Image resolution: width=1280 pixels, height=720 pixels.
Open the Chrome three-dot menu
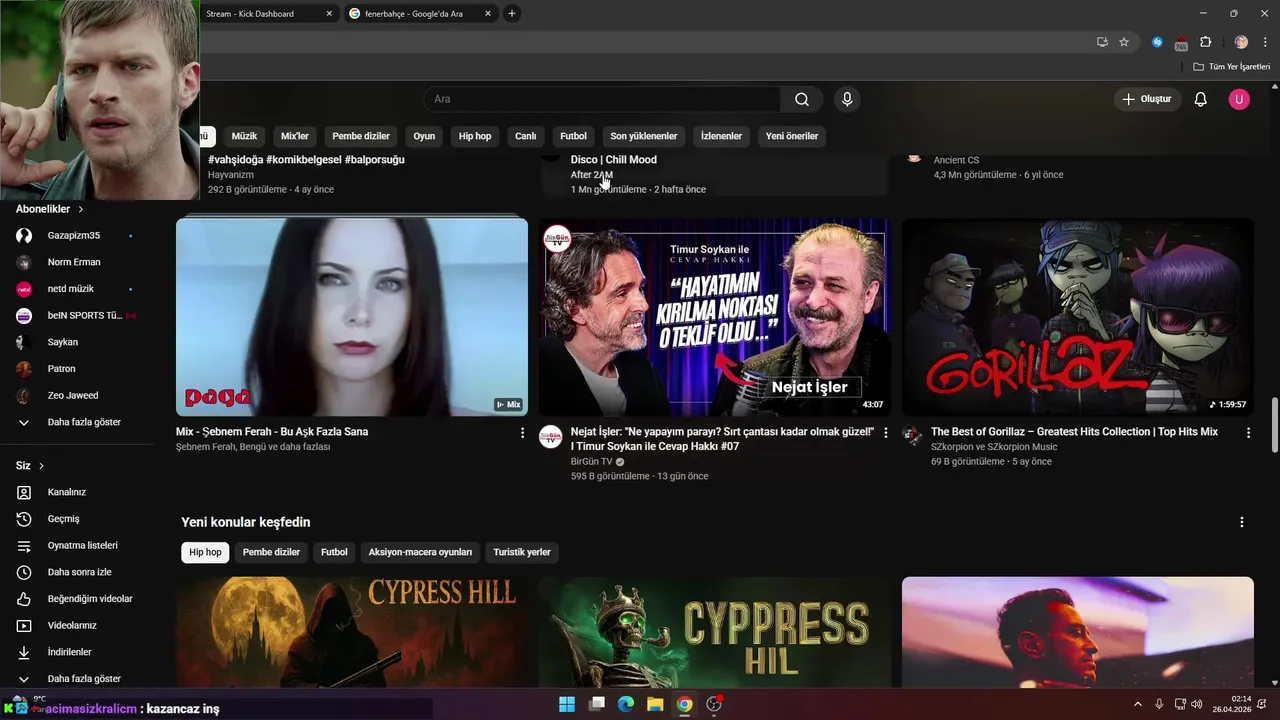pyautogui.click(x=1265, y=42)
